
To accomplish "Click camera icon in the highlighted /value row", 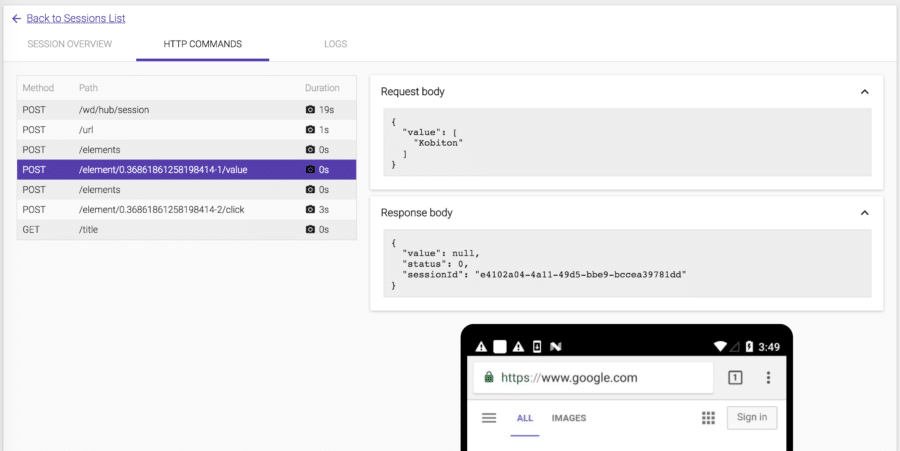I will [x=310, y=170].
